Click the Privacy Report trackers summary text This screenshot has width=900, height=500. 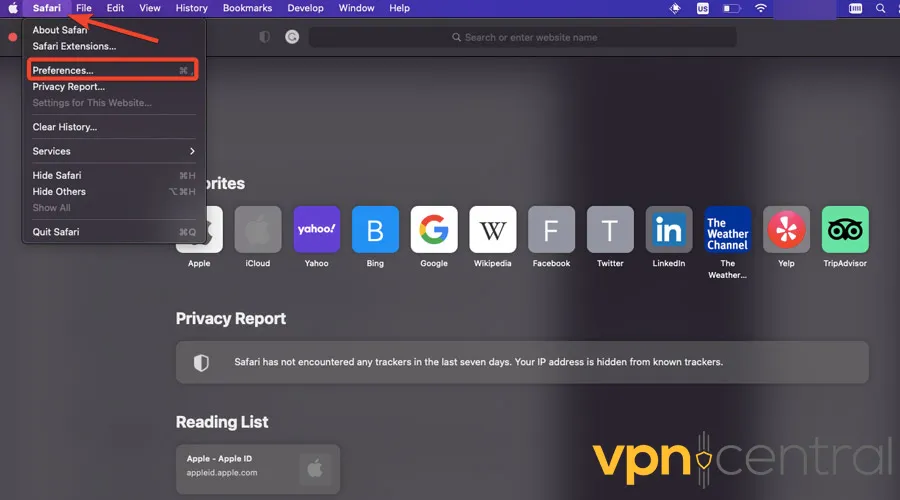pos(478,362)
